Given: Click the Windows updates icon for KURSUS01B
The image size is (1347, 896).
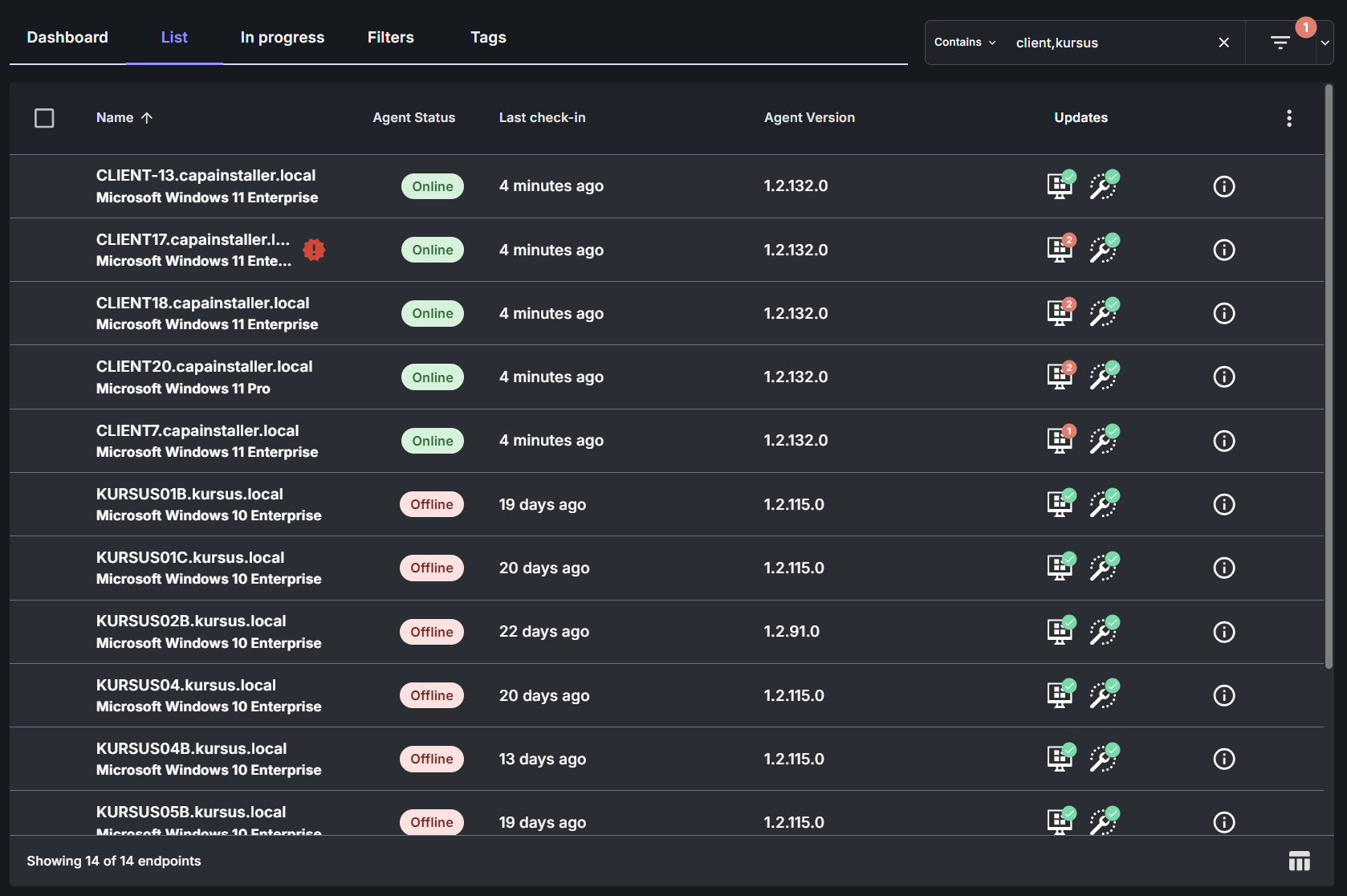Looking at the screenshot, I should click(1060, 504).
